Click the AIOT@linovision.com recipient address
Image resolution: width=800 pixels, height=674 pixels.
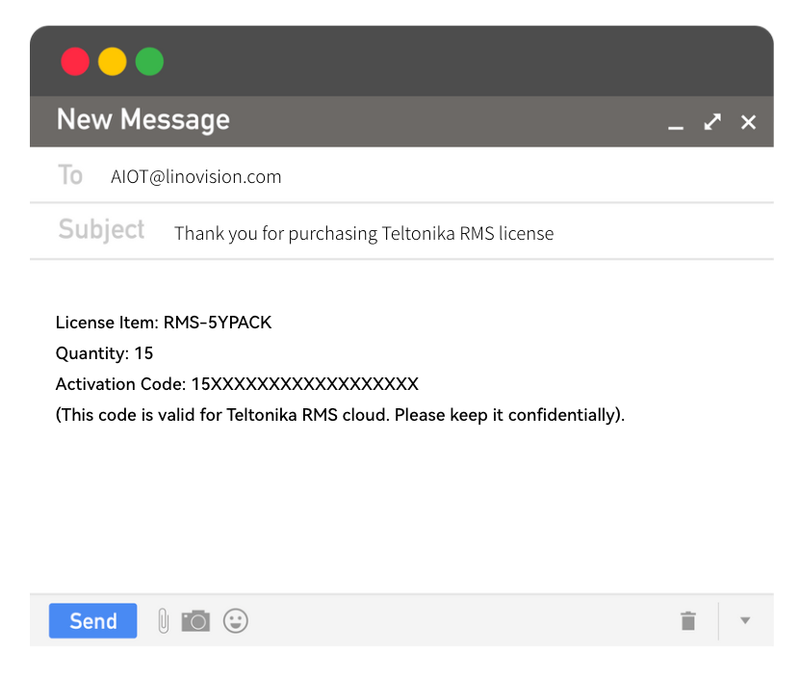pyautogui.click(x=196, y=177)
